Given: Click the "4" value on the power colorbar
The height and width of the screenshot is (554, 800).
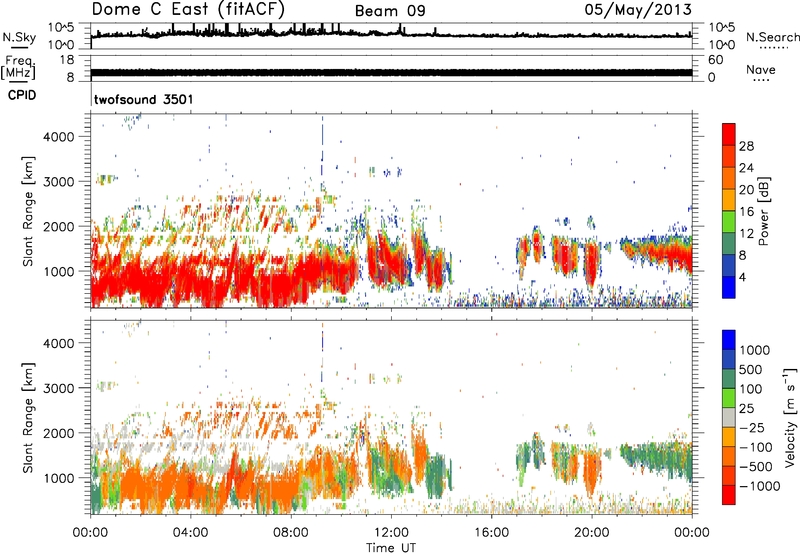Looking at the screenshot, I should point(743,277).
